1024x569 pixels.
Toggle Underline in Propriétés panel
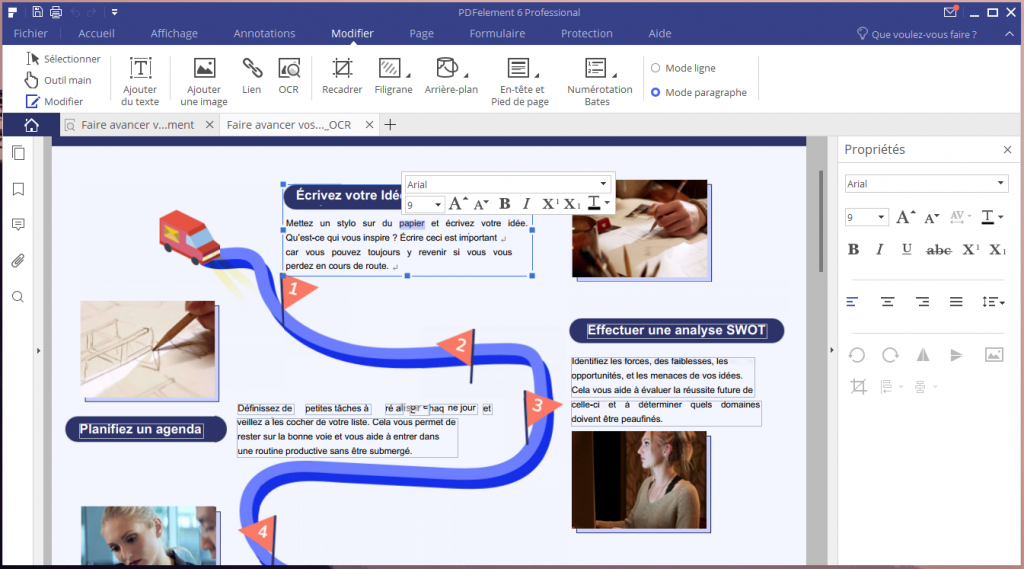906,250
